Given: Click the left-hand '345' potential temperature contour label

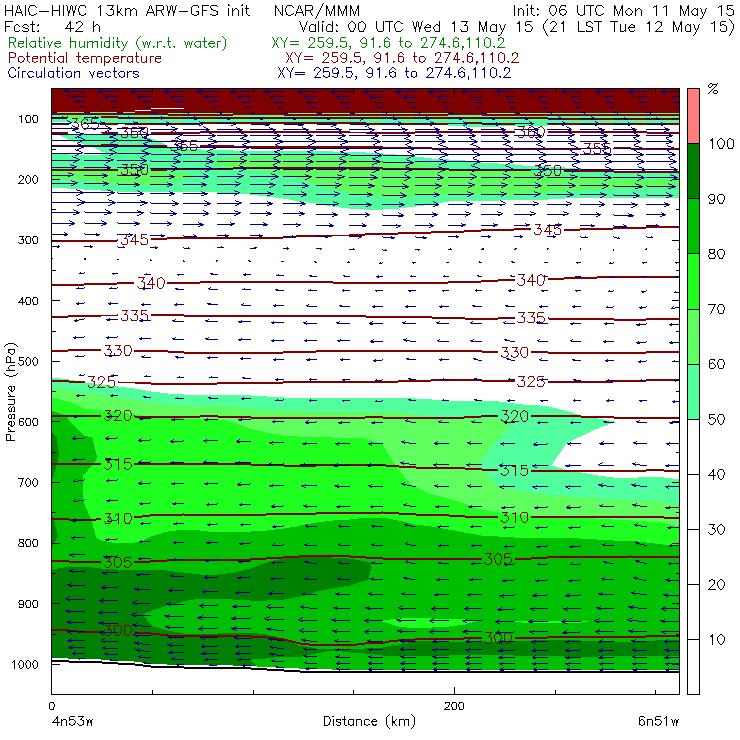Looking at the screenshot, I should tap(135, 240).
